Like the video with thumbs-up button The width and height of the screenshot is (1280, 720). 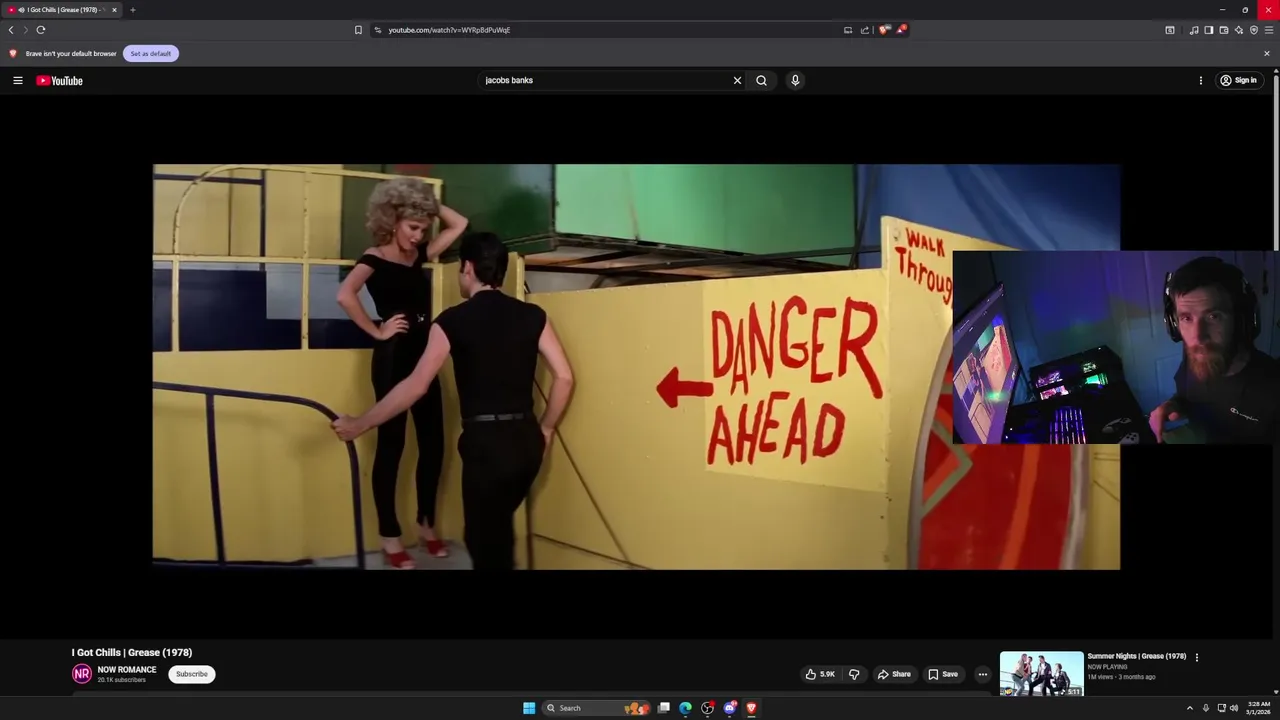[821, 674]
